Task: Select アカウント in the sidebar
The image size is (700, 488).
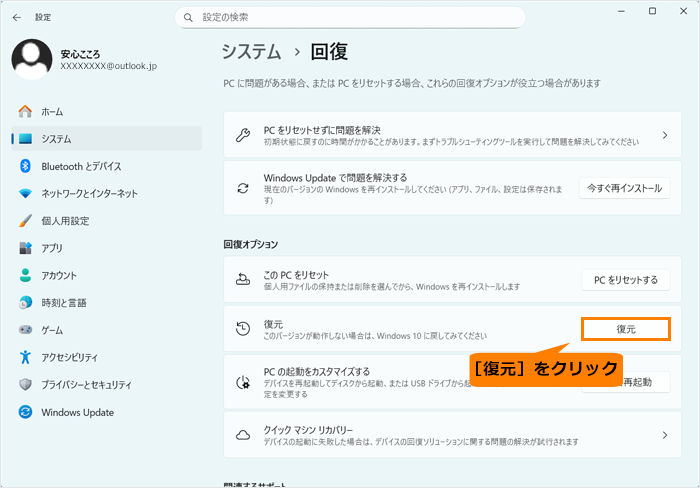Action: [59, 275]
